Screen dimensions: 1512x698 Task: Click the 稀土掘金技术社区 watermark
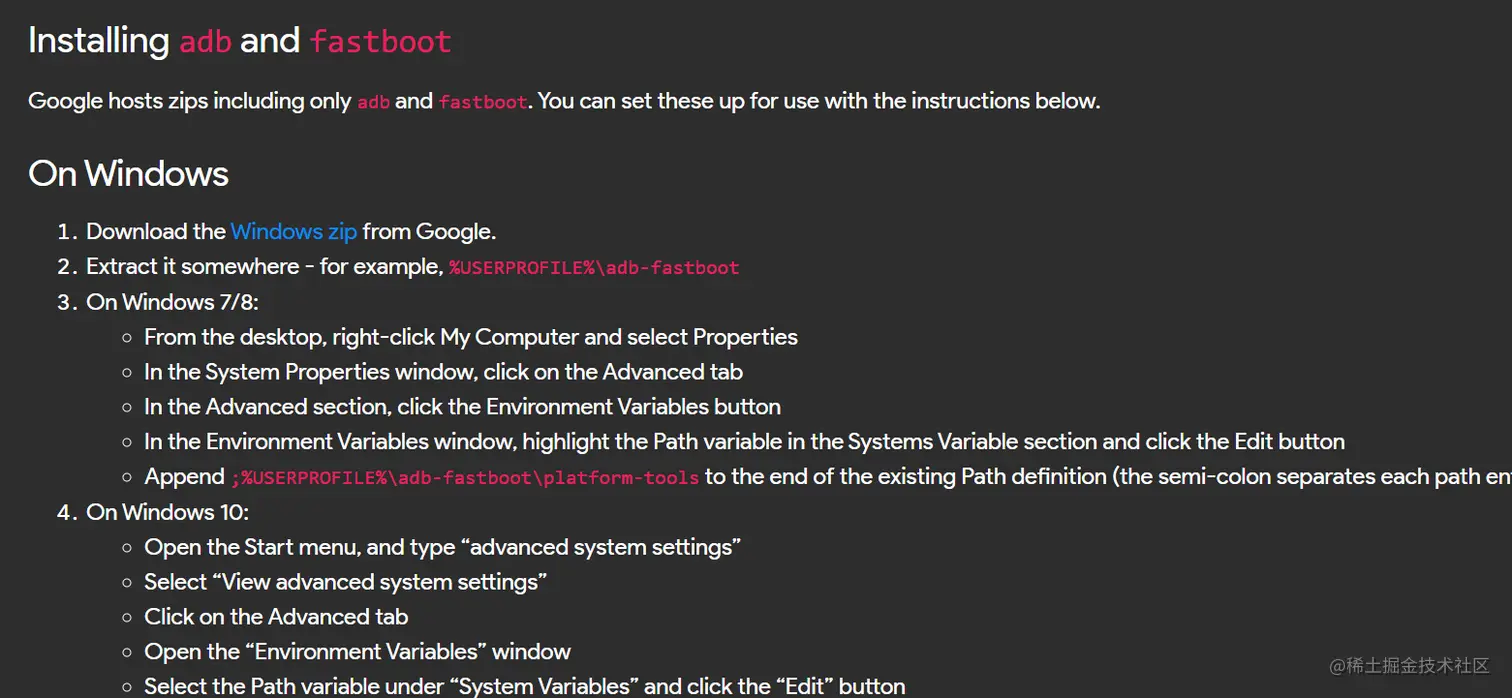tap(1409, 665)
